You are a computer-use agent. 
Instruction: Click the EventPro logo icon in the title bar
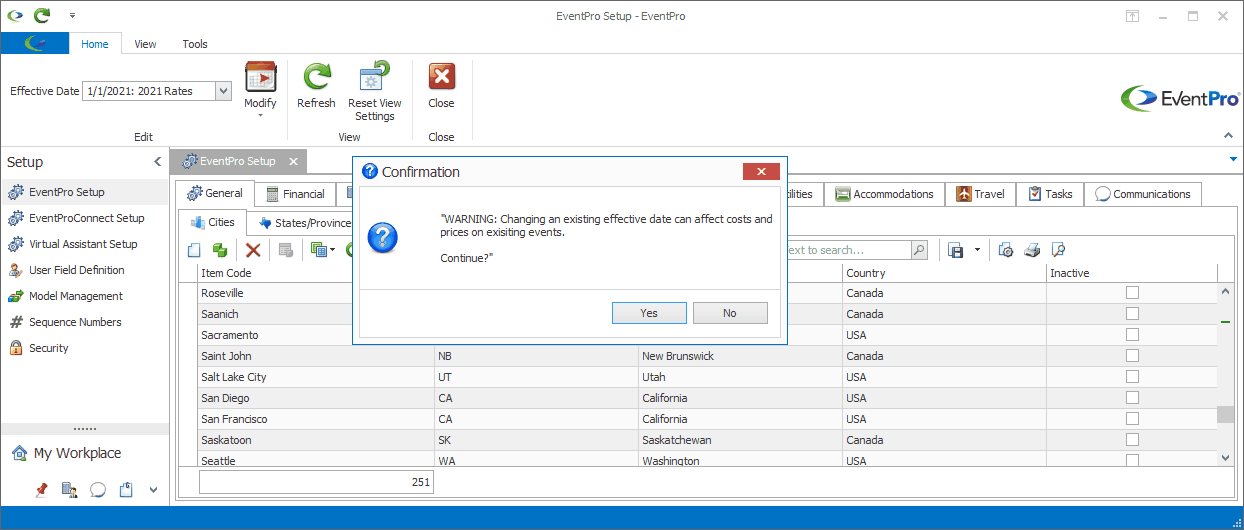point(14,16)
